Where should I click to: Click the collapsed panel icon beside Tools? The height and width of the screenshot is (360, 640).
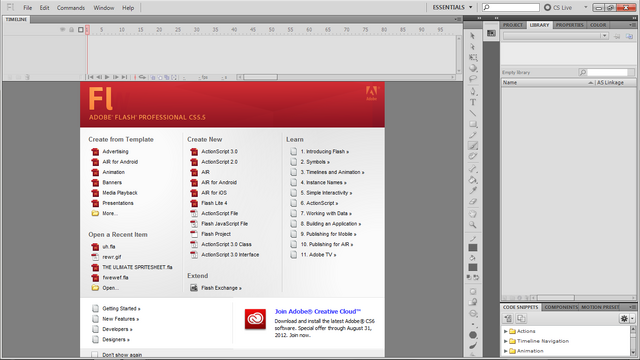tap(491, 33)
